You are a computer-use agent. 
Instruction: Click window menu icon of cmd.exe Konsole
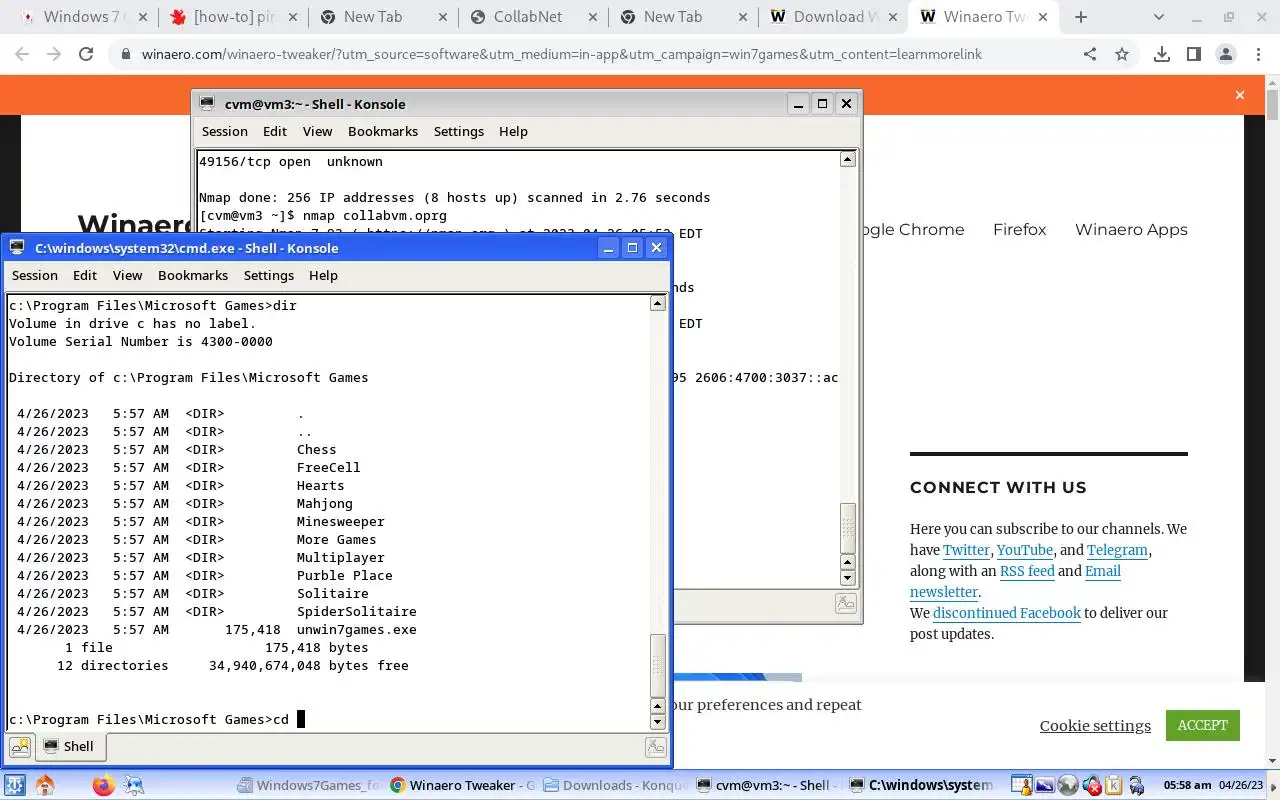coord(17,248)
